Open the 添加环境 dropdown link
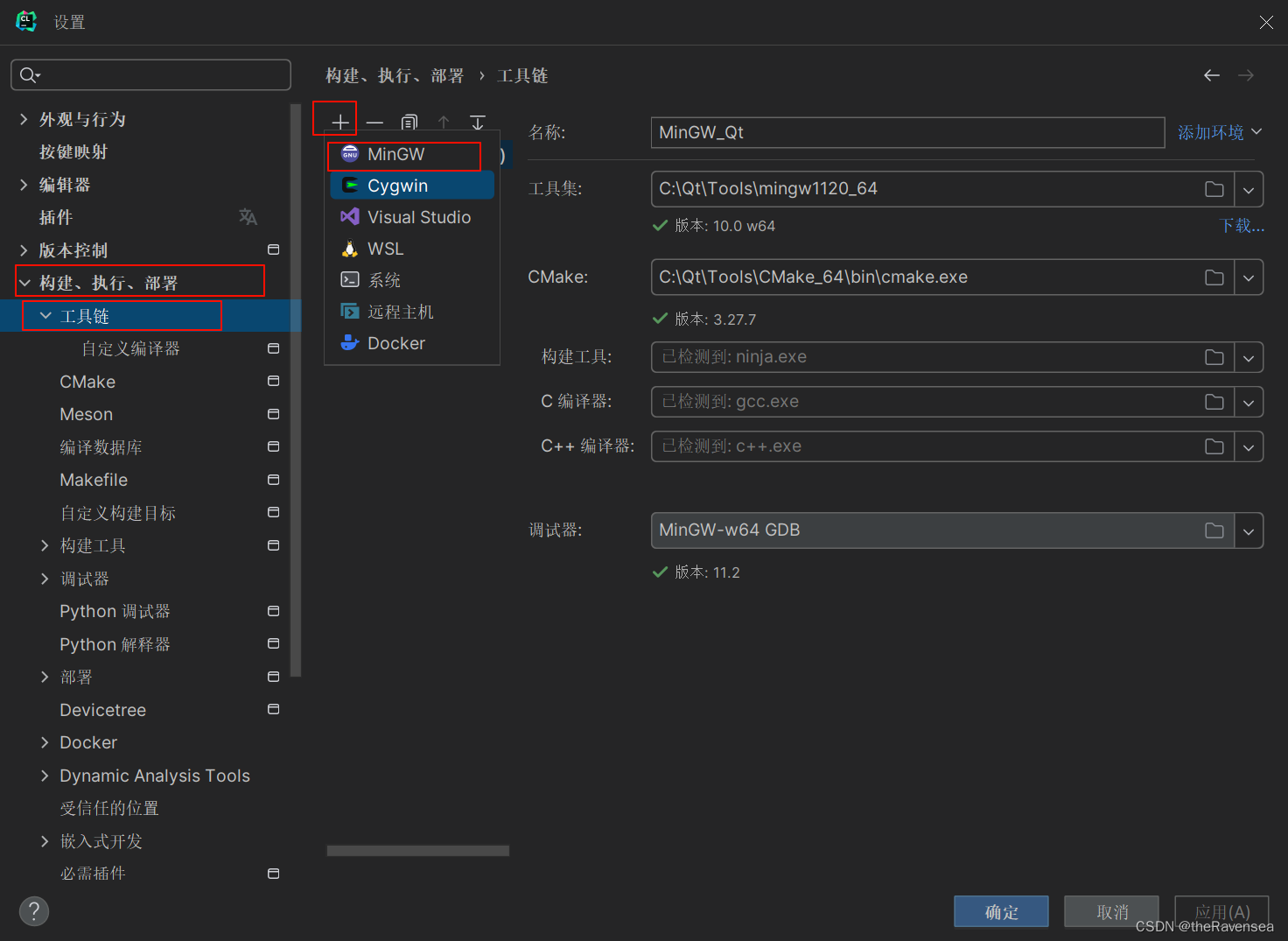 coord(1220,132)
